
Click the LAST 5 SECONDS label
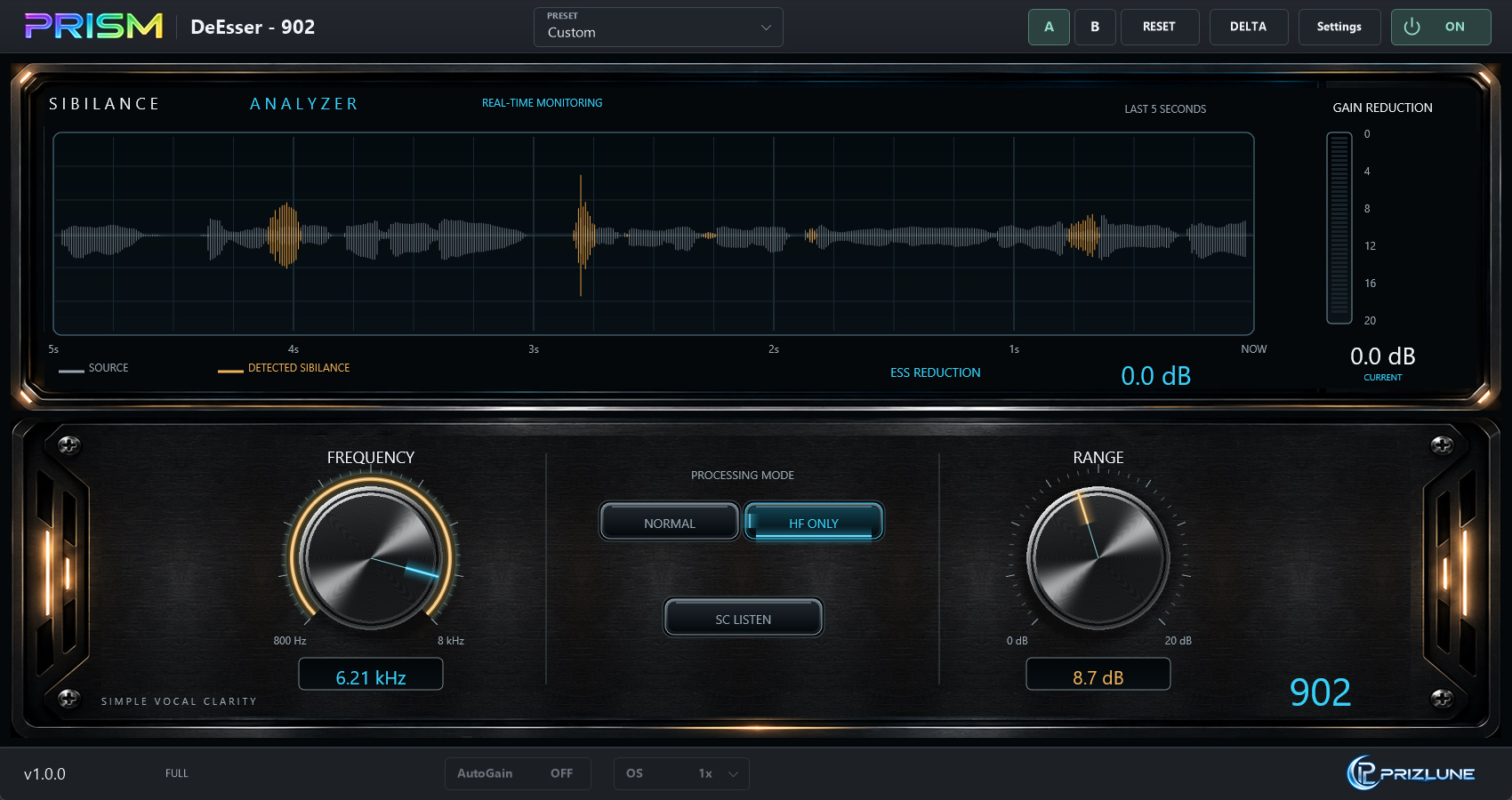tap(1165, 109)
